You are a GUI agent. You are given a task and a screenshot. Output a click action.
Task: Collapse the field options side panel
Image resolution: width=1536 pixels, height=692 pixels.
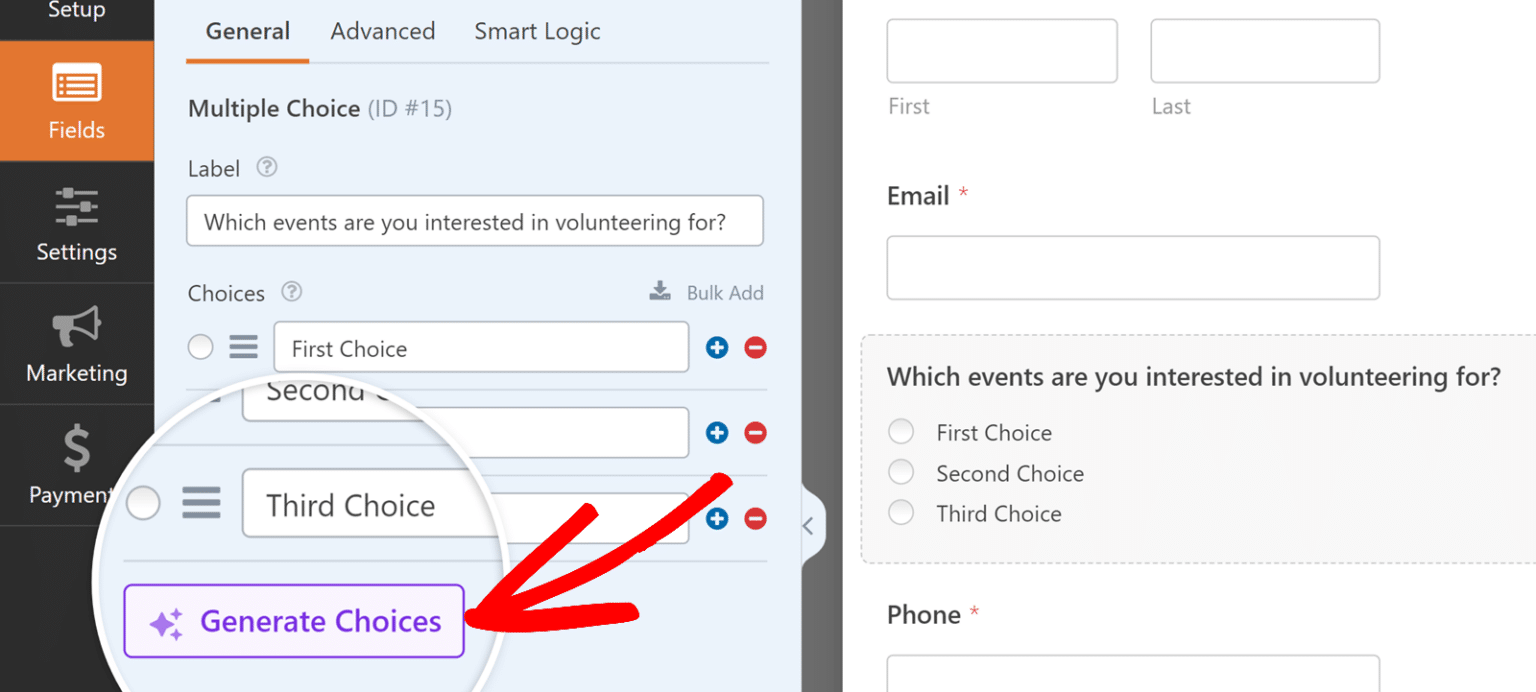tap(809, 526)
